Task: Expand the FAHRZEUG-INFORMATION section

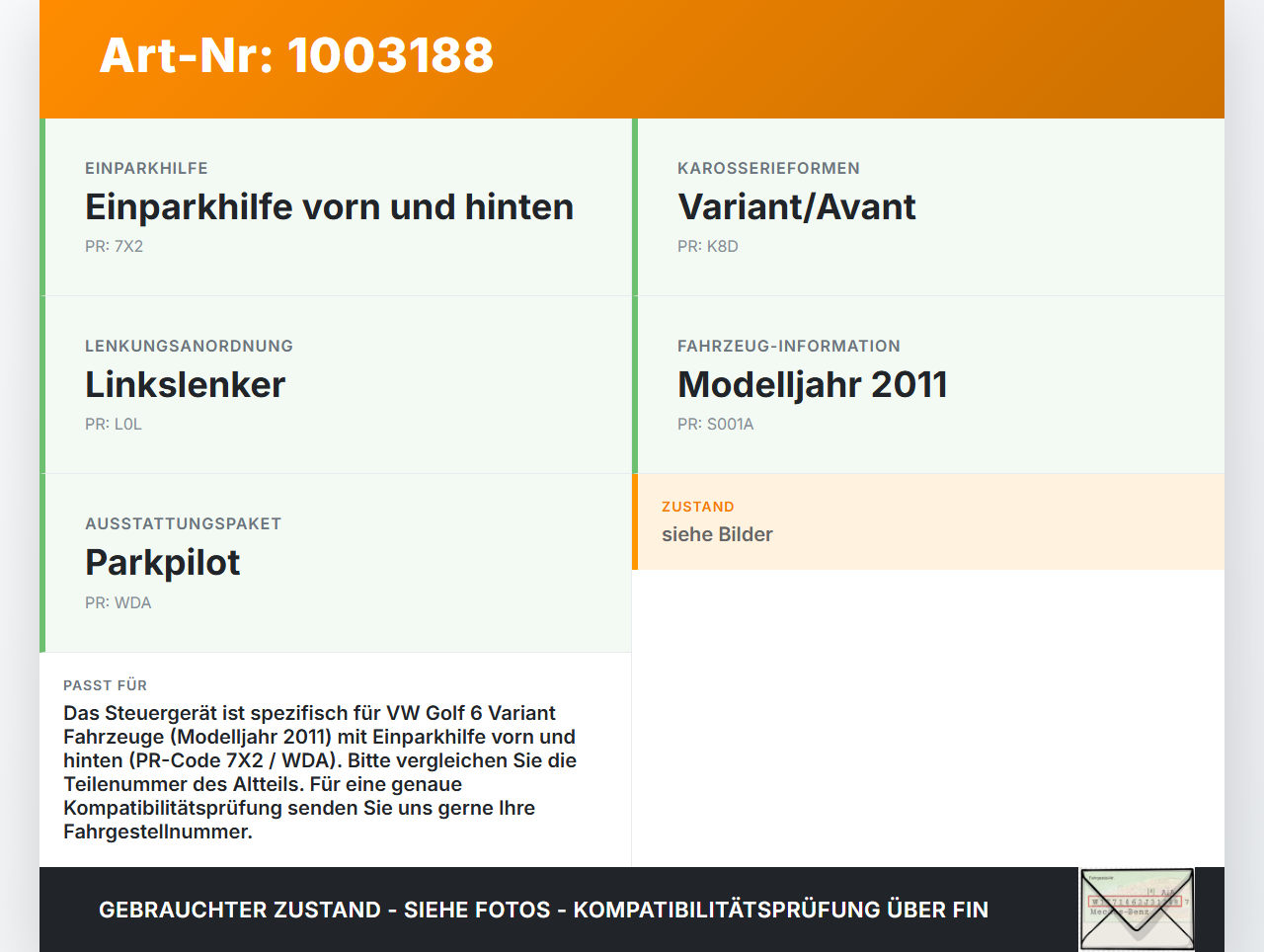Action: pos(788,346)
